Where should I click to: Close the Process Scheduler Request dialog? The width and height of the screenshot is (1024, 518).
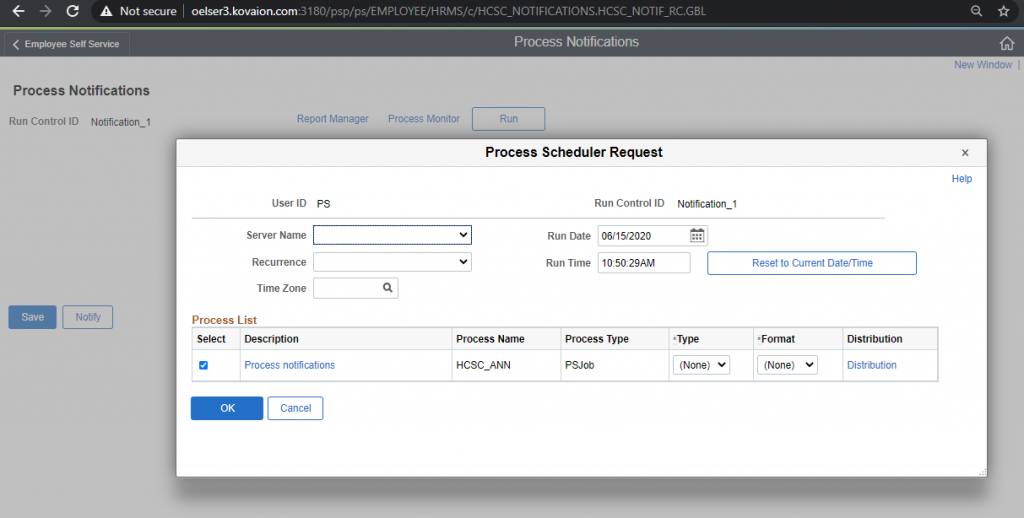pos(965,153)
